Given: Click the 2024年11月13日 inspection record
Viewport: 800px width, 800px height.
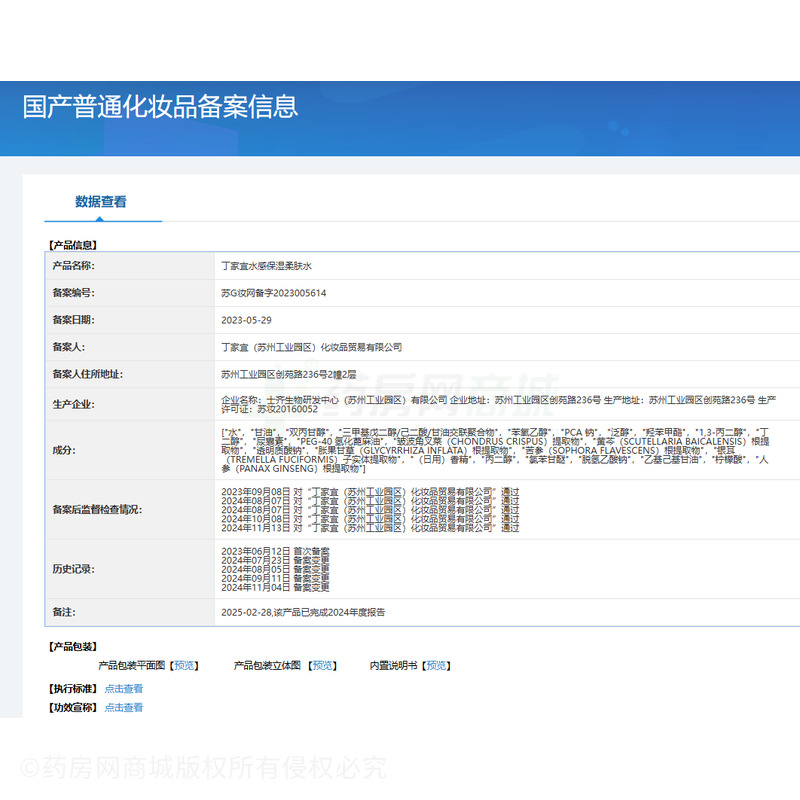Looking at the screenshot, I should click(x=369, y=527).
